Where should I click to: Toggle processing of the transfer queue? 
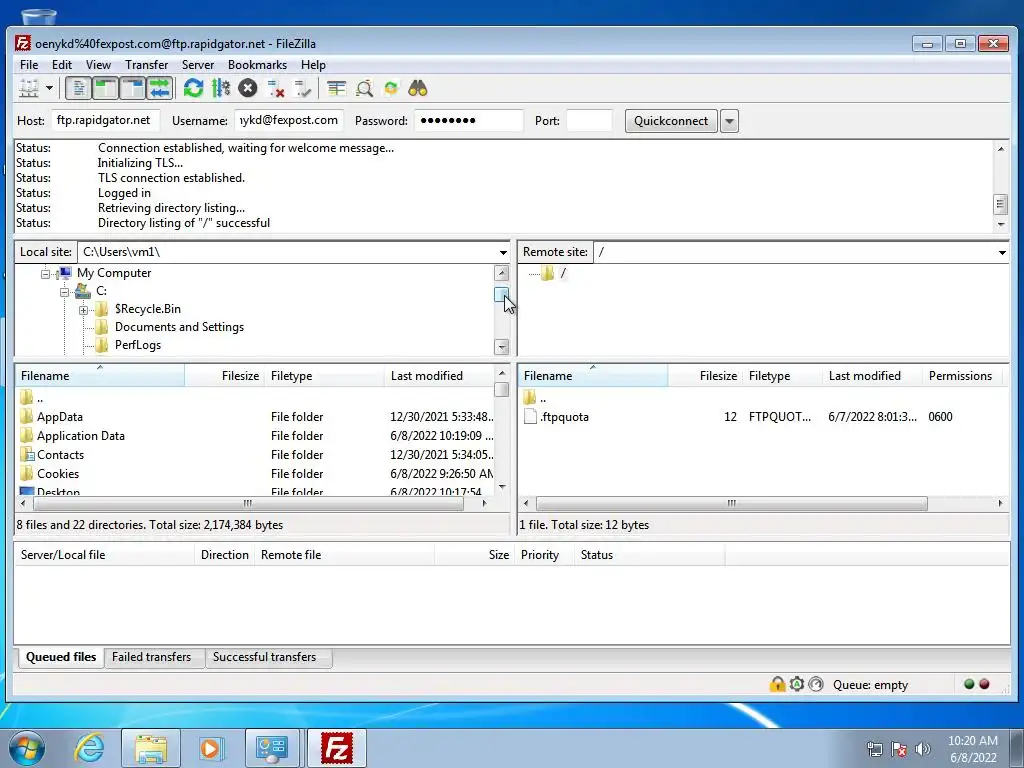click(x=221, y=88)
